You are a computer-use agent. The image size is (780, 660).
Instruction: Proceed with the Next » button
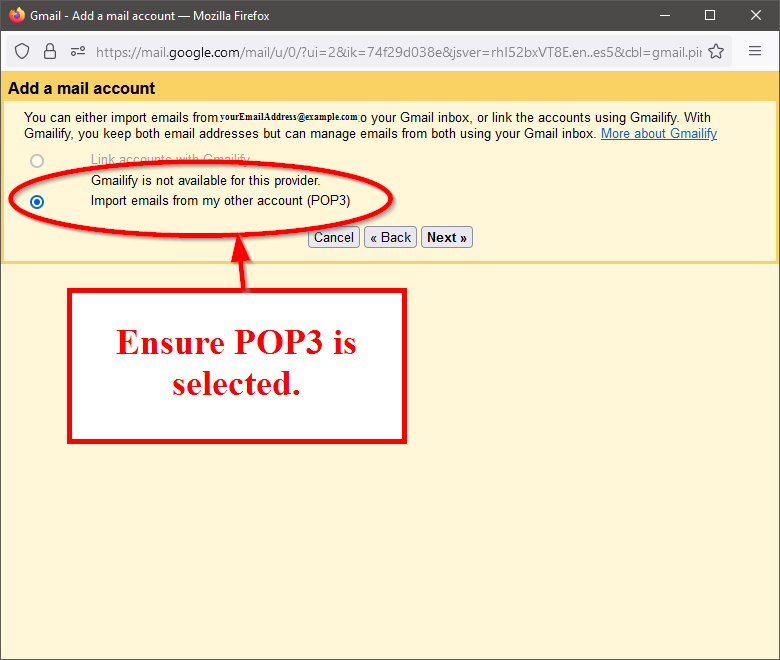tap(447, 237)
